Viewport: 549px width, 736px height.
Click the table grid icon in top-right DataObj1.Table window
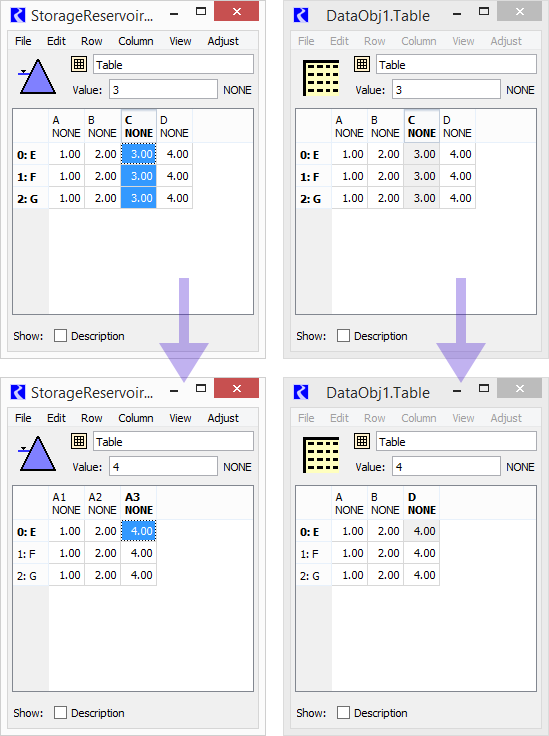[362, 64]
